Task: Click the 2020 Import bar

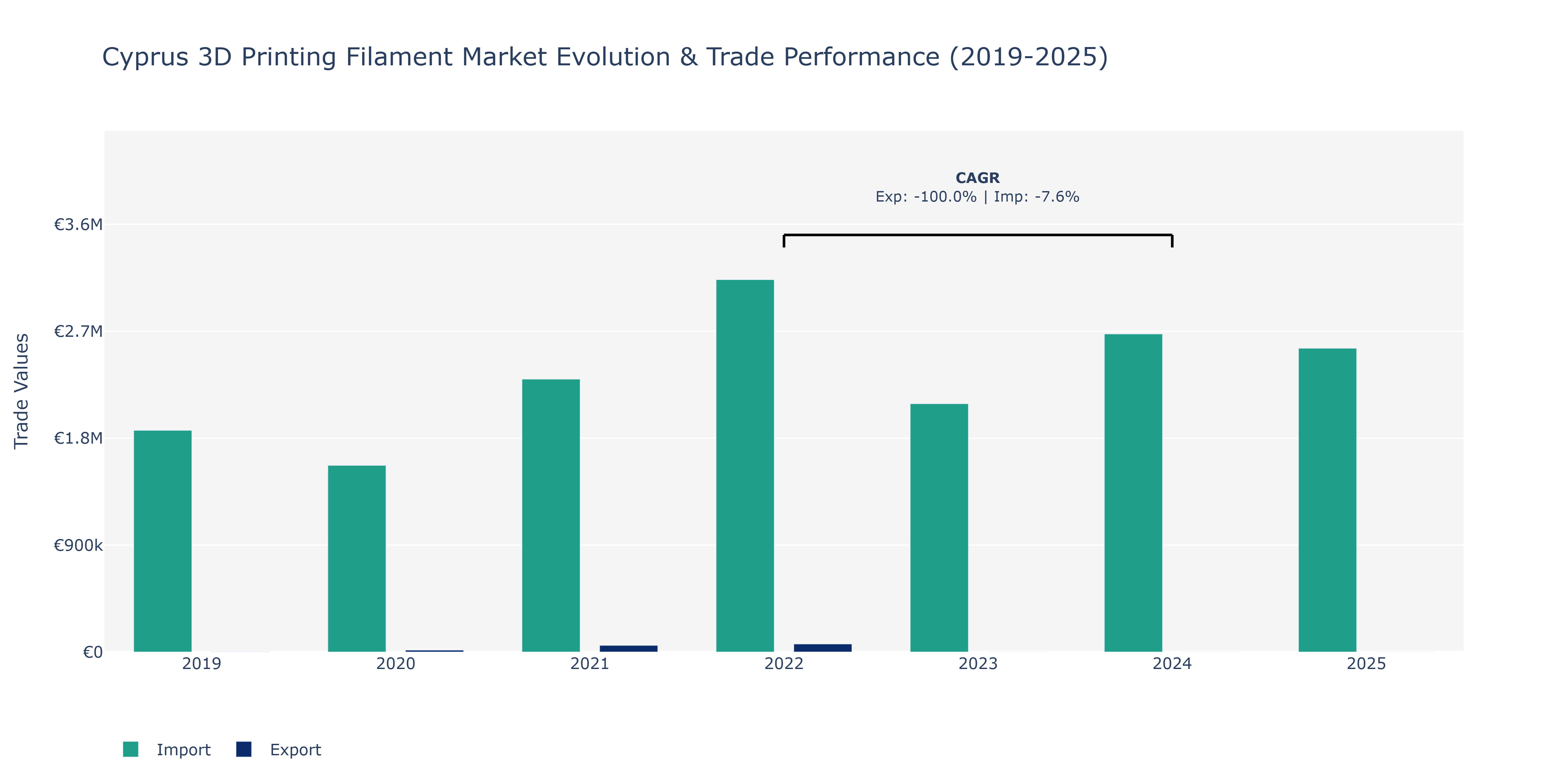Action: click(x=357, y=559)
